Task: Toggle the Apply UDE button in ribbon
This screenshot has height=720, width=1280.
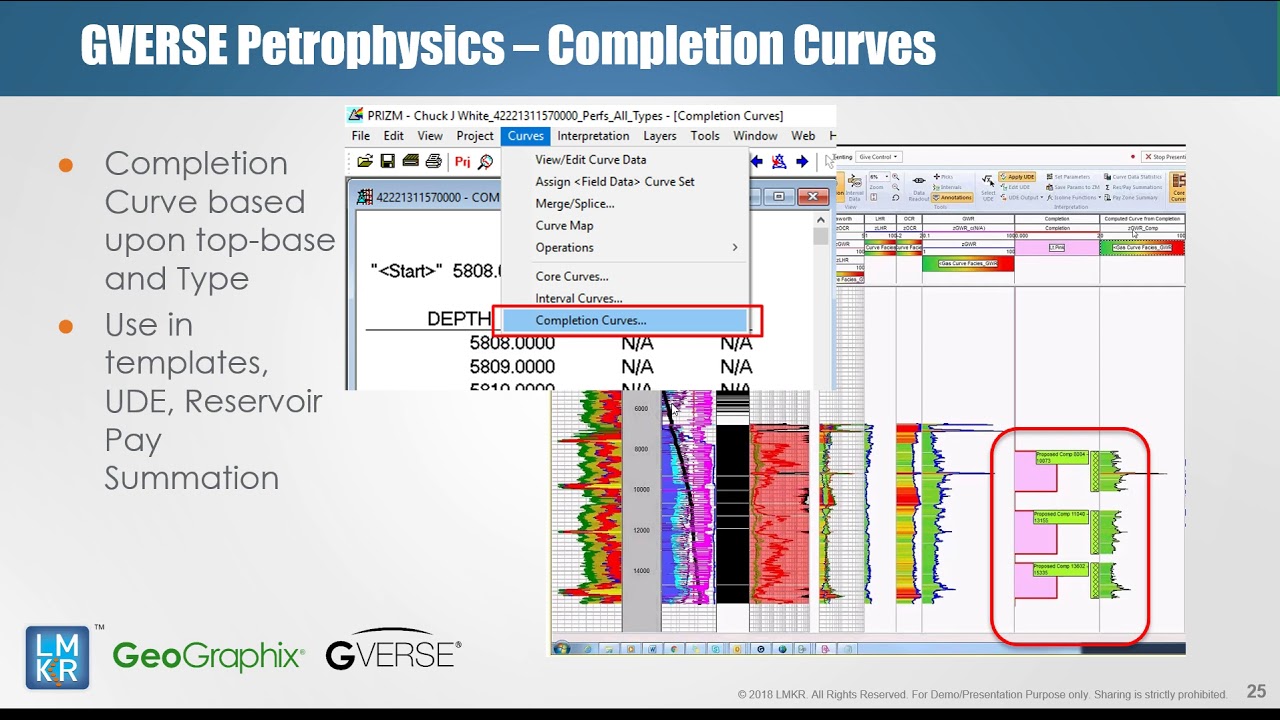Action: tap(1017, 177)
